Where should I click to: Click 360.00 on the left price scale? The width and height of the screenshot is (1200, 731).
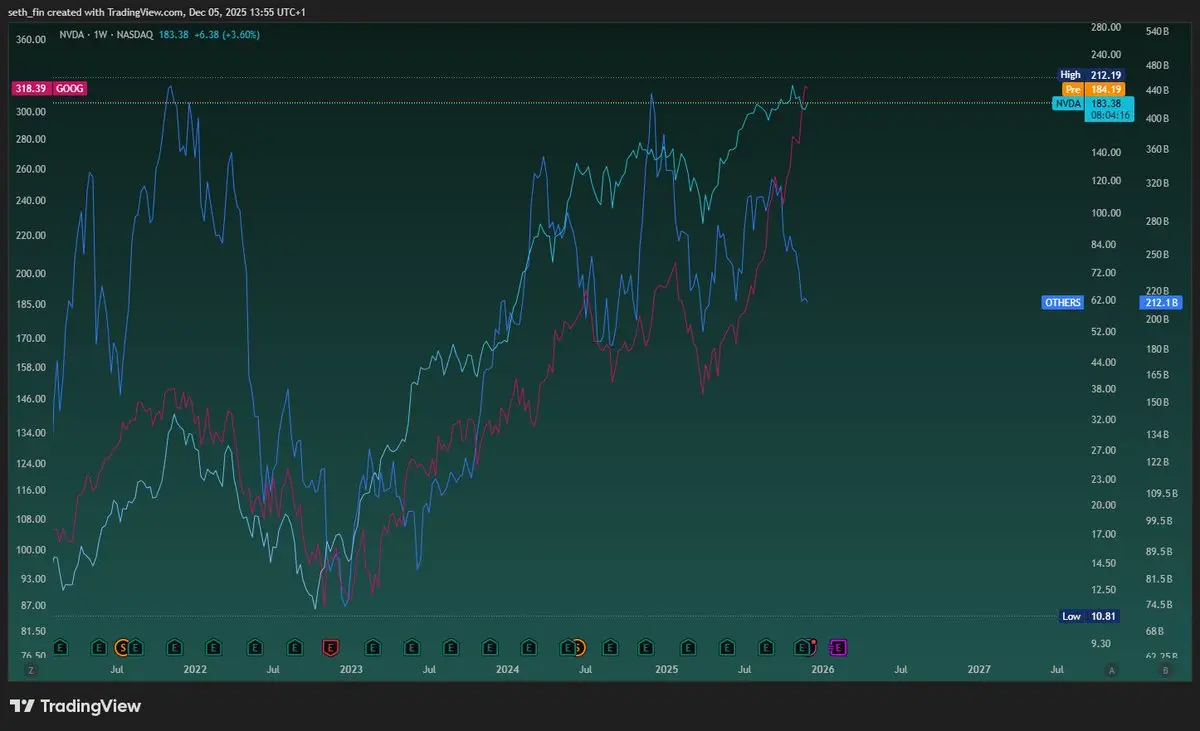point(33,40)
